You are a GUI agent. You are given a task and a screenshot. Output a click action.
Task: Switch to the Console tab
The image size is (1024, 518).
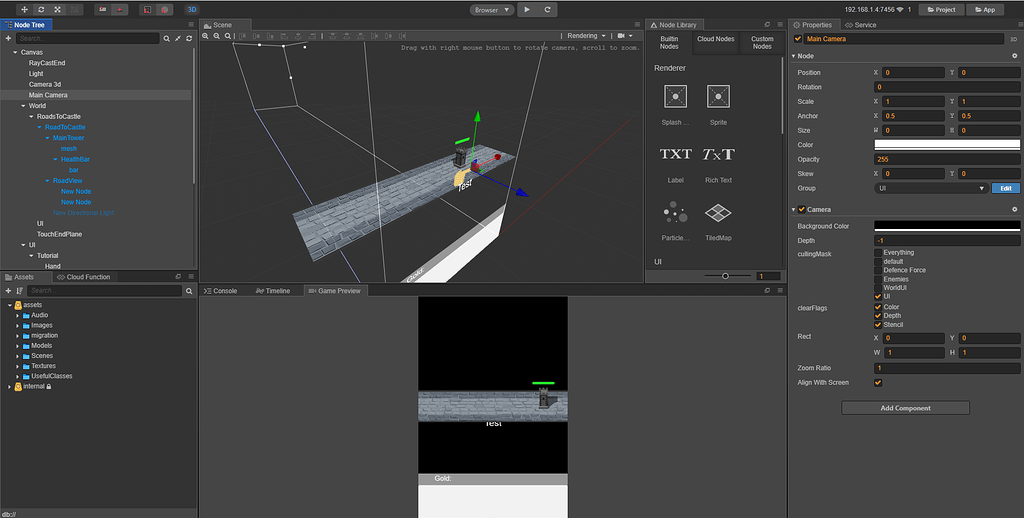[x=221, y=291]
